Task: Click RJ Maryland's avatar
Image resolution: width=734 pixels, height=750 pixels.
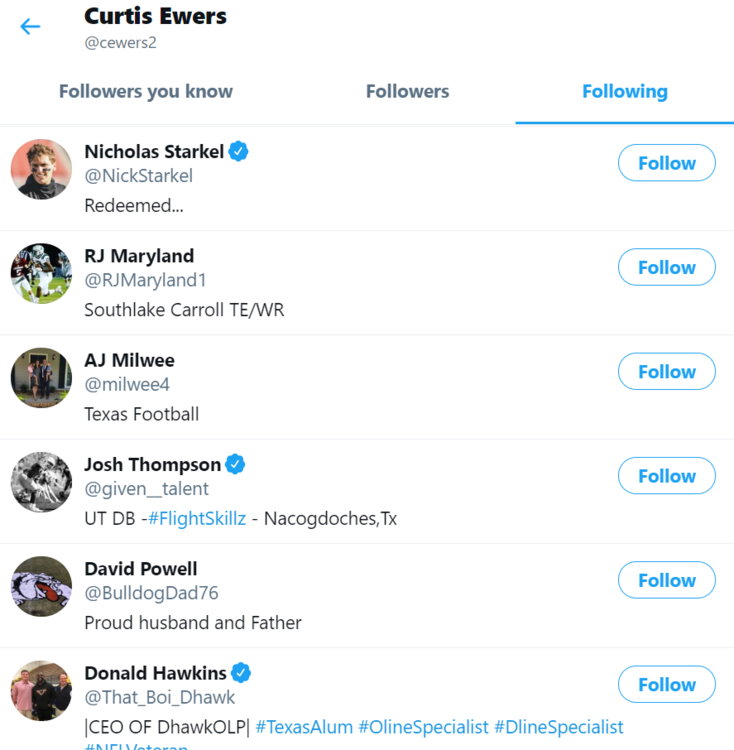Action: (41, 274)
